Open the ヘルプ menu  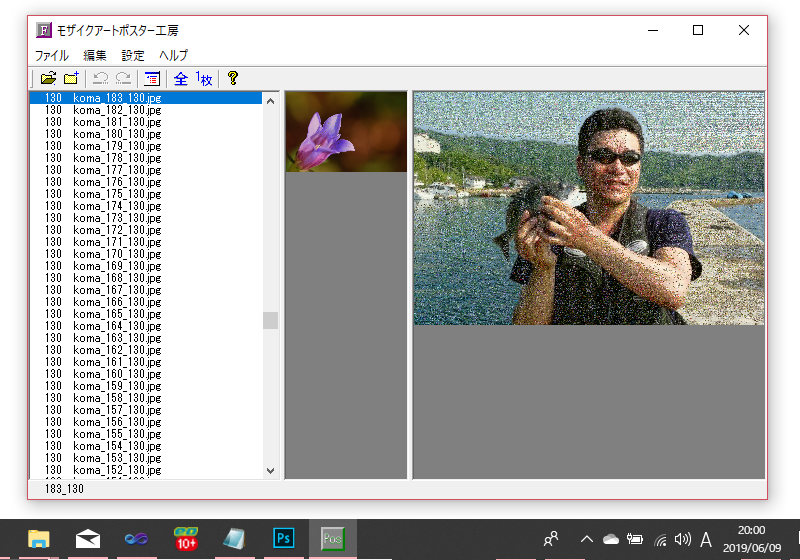pyautogui.click(x=173, y=55)
